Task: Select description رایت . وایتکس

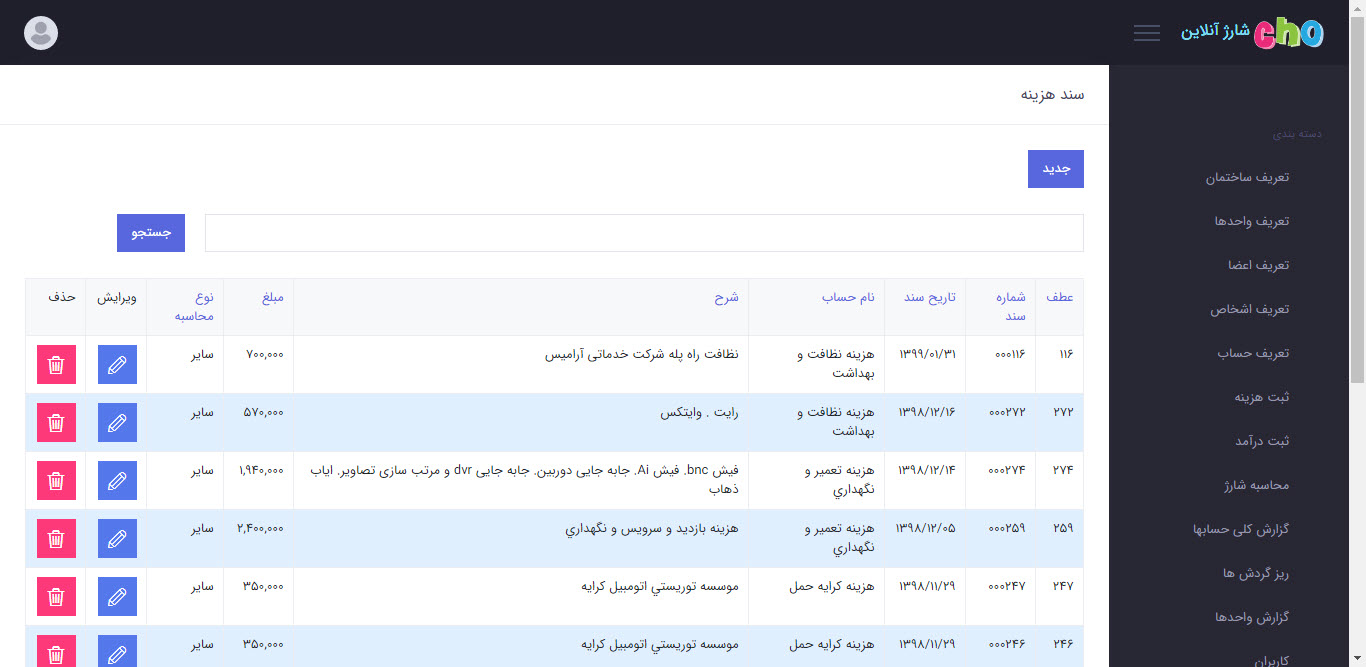Action: click(x=700, y=412)
